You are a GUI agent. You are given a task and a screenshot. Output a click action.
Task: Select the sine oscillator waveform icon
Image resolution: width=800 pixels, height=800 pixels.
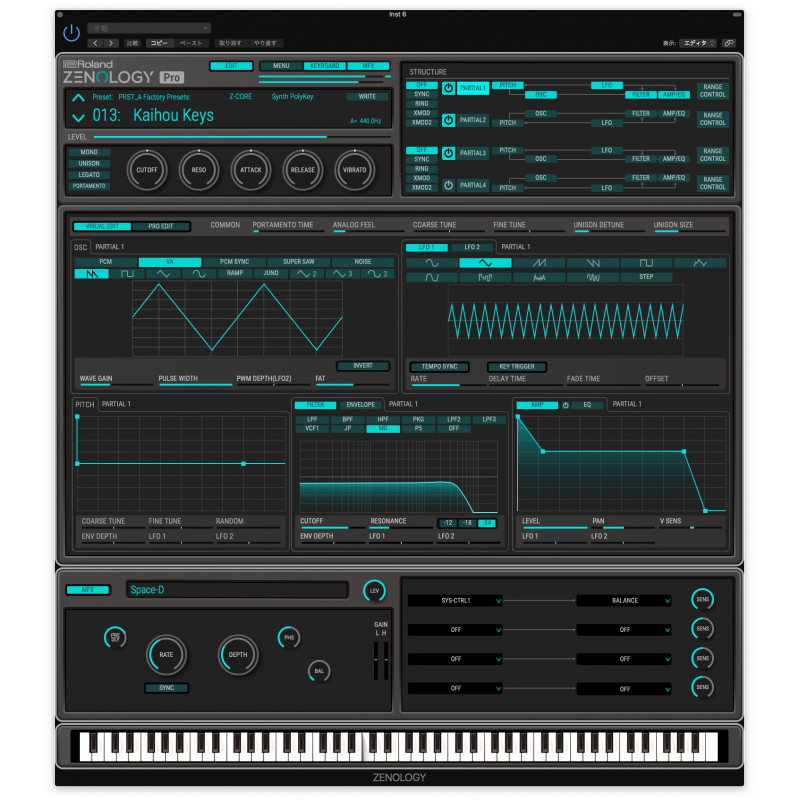pyautogui.click(x=199, y=274)
